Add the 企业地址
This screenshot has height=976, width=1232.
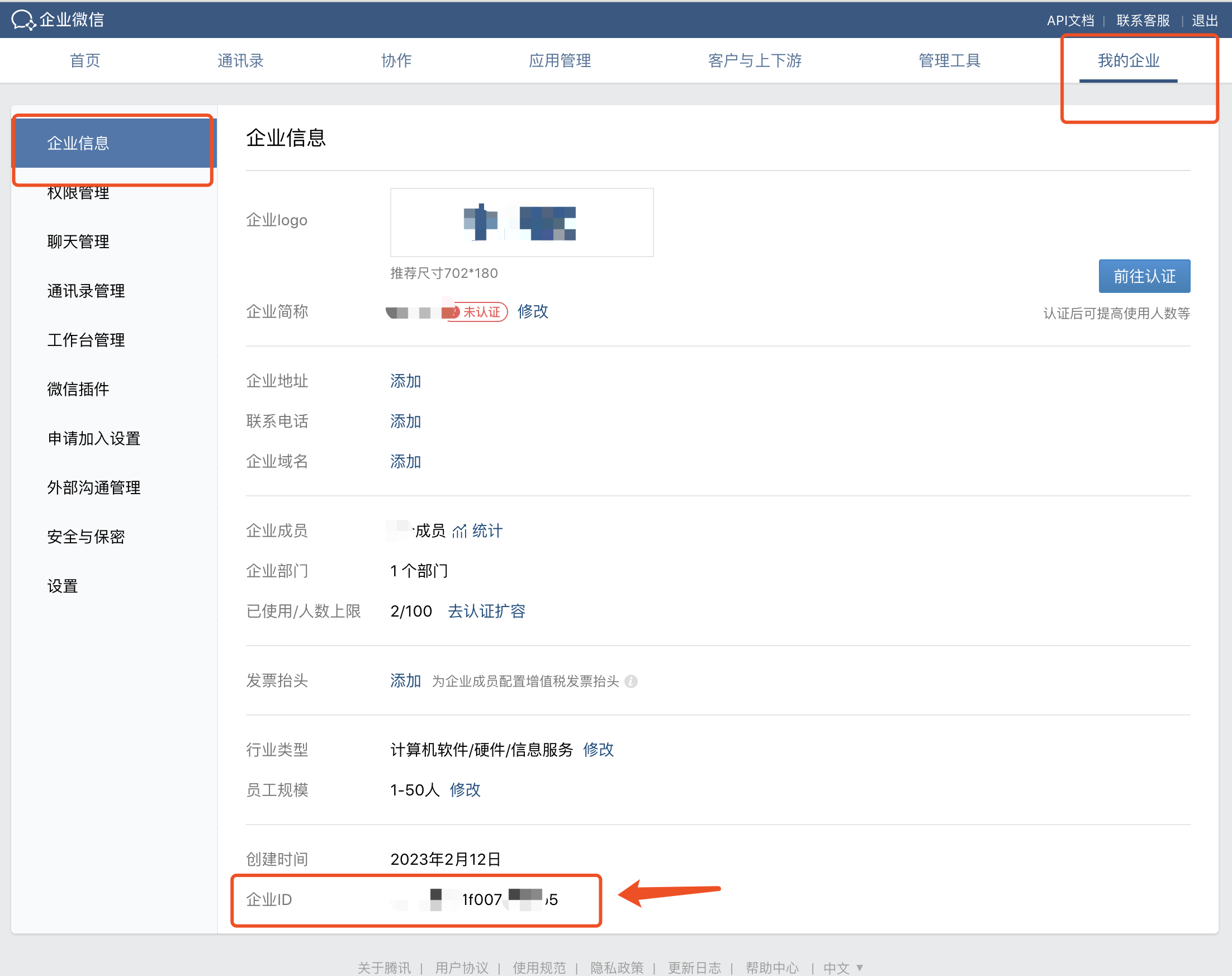tap(405, 381)
